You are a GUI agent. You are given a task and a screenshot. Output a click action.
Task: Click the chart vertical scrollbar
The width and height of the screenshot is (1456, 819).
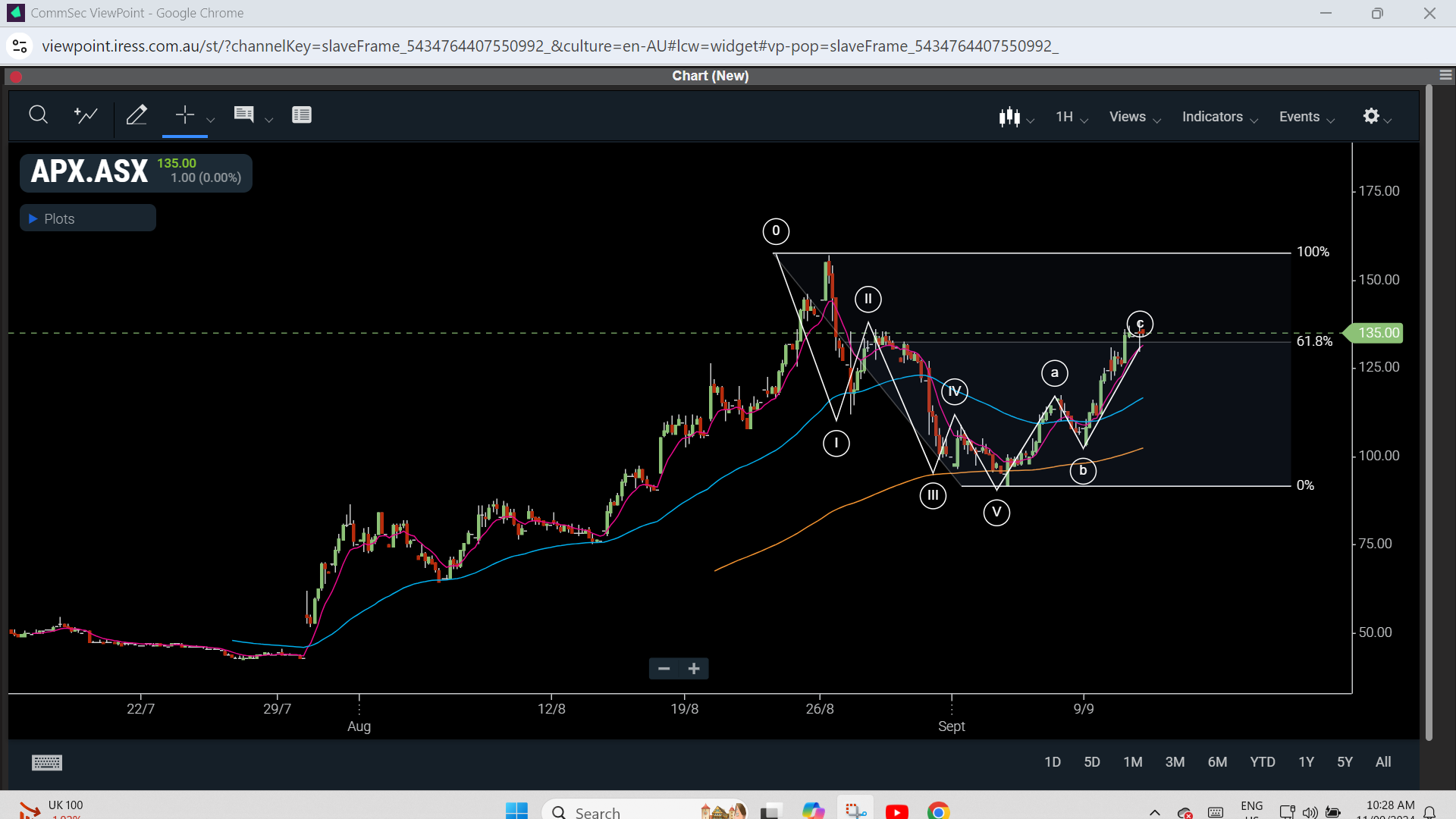coord(1429,413)
